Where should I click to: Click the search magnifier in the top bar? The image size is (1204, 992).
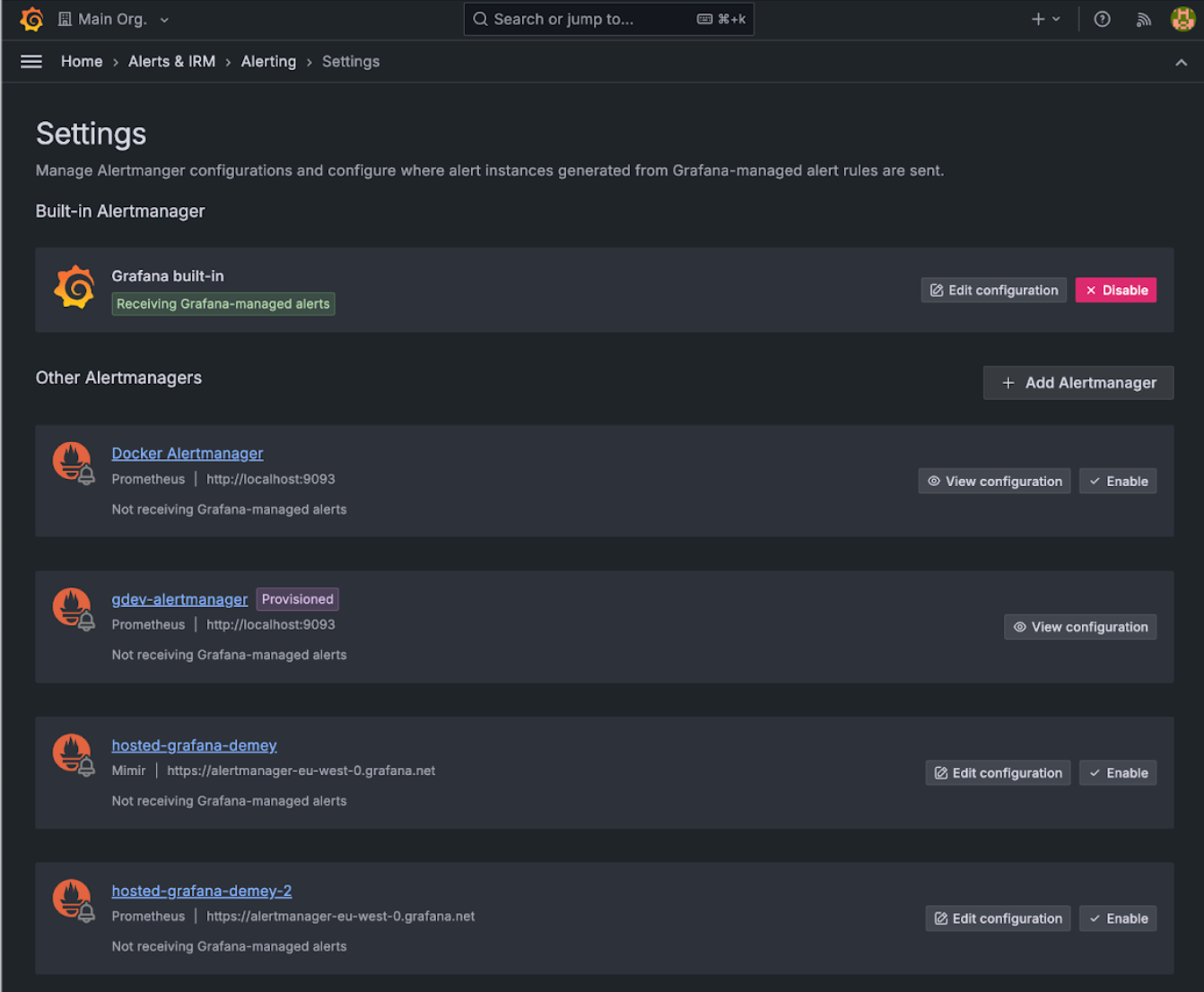(480, 19)
